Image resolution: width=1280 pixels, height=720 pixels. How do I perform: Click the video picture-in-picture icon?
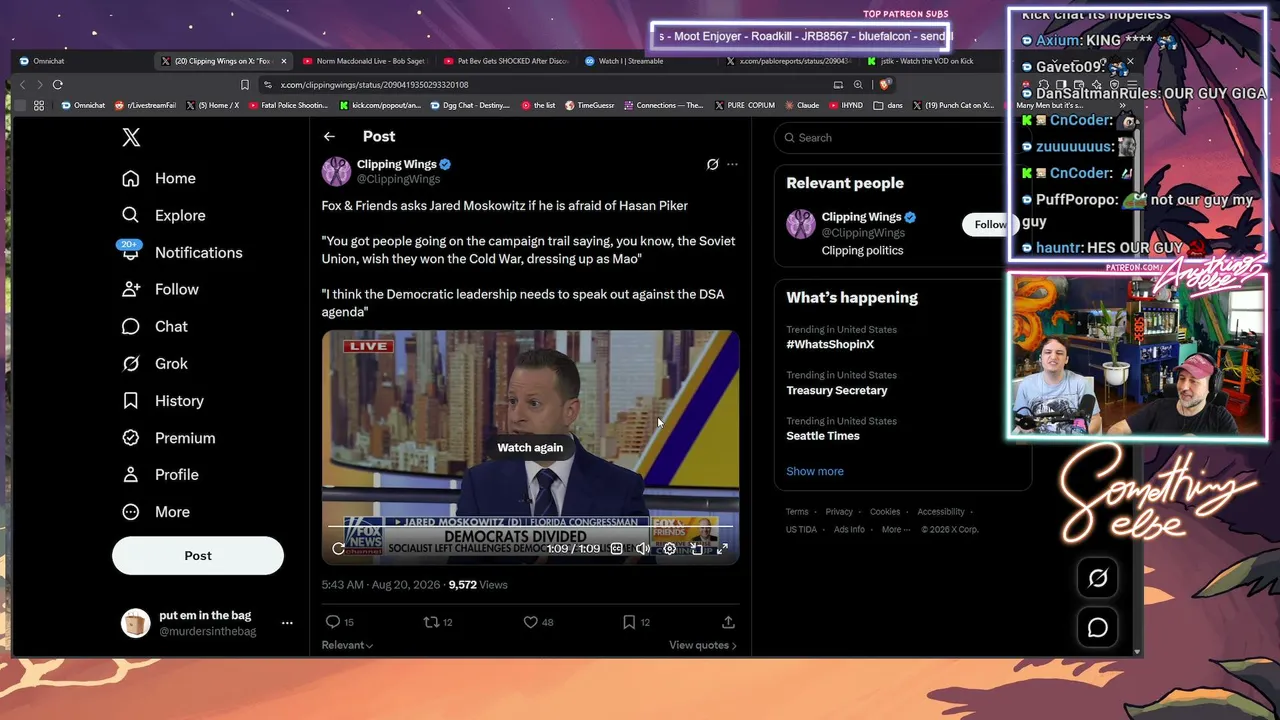[x=696, y=548]
